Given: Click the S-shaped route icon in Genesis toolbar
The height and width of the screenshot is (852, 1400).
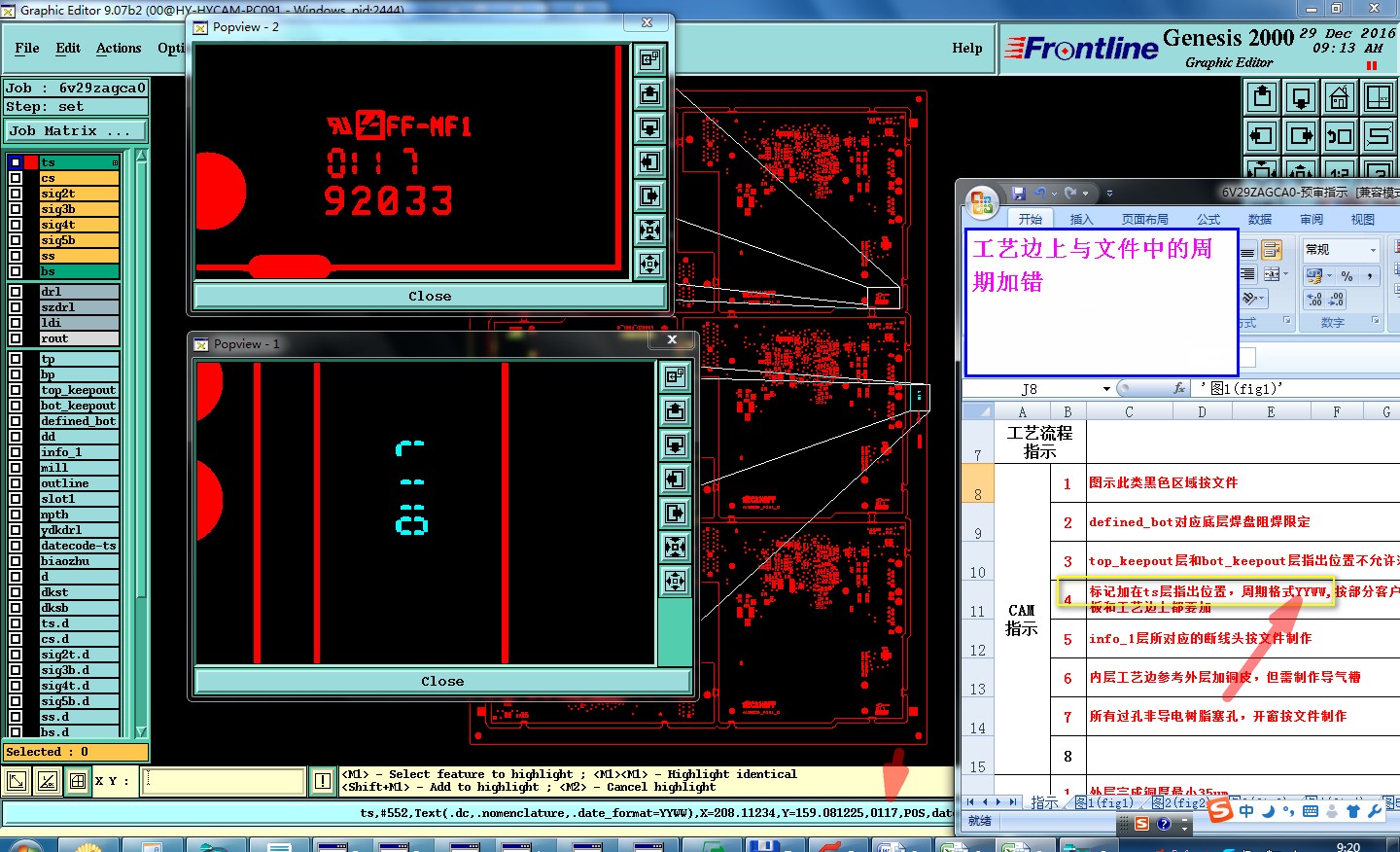Looking at the screenshot, I should pyautogui.click(x=1379, y=136).
